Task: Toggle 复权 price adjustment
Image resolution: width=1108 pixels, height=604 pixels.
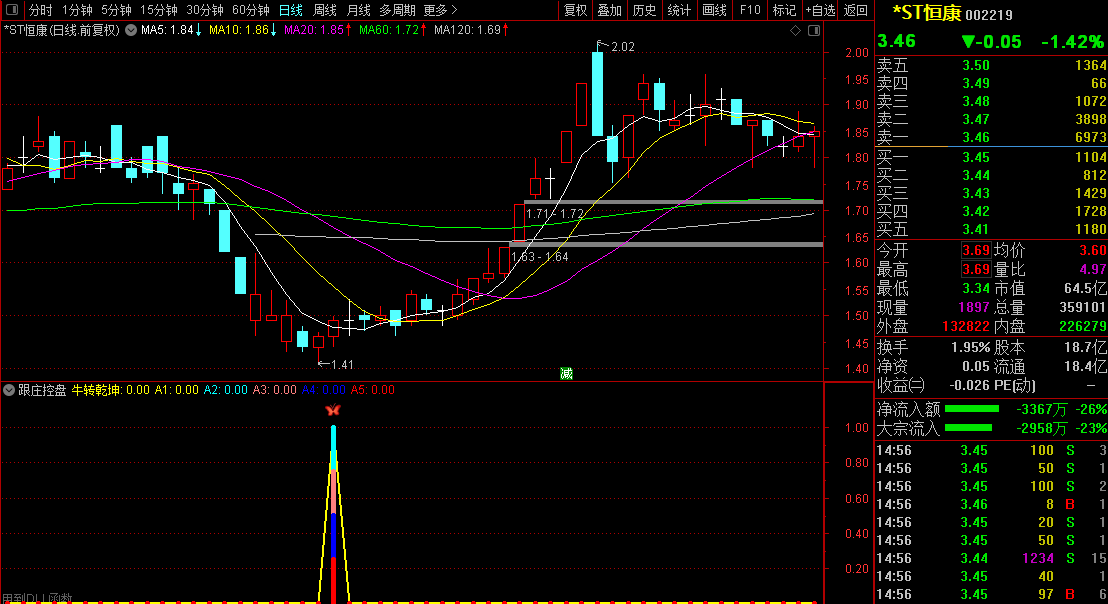Action: 575,10
